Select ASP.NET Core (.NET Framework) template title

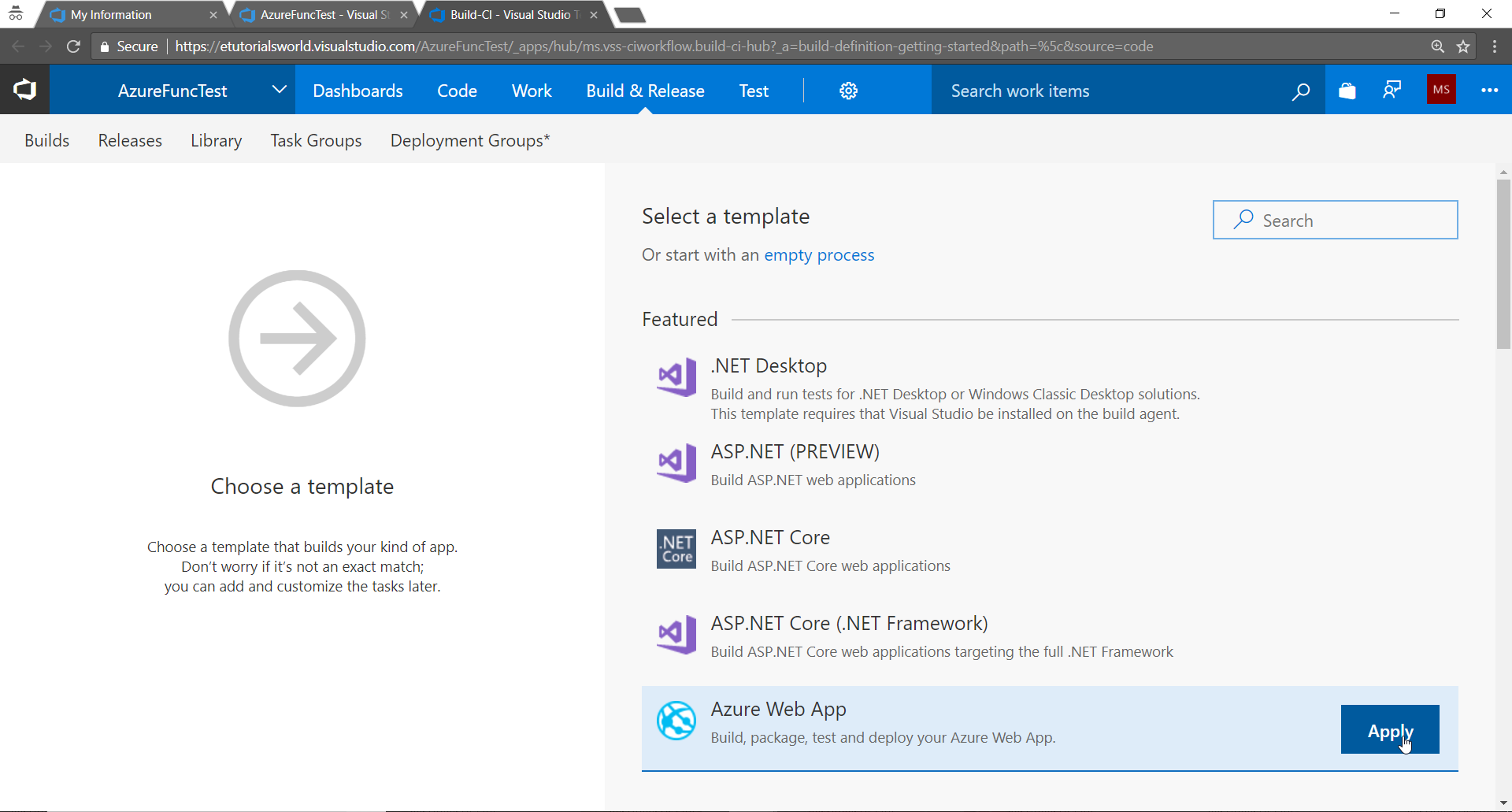tap(849, 623)
